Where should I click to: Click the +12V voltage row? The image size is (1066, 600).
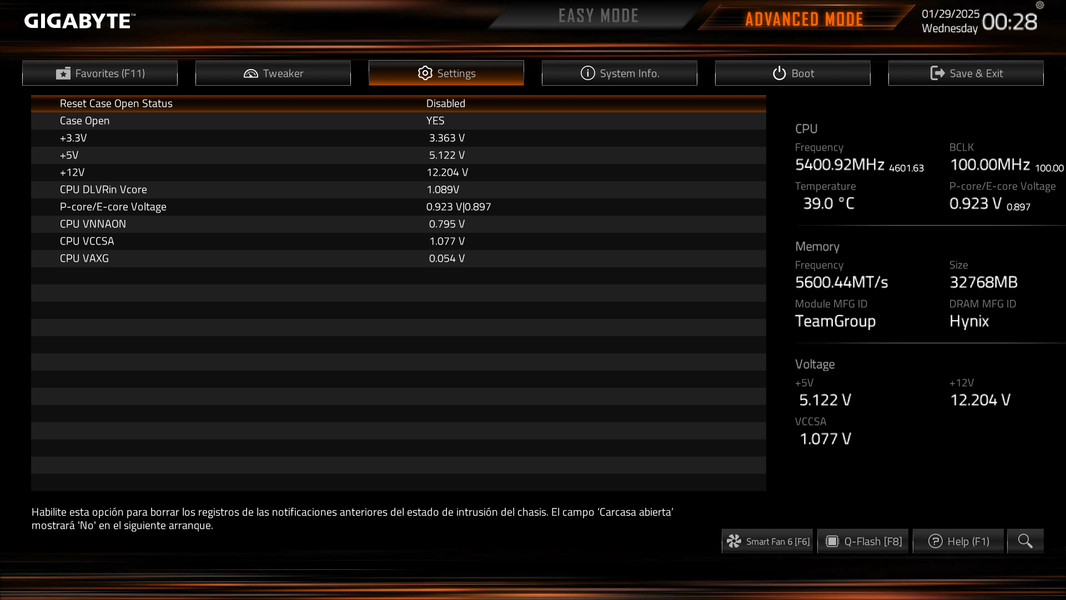[398, 173]
